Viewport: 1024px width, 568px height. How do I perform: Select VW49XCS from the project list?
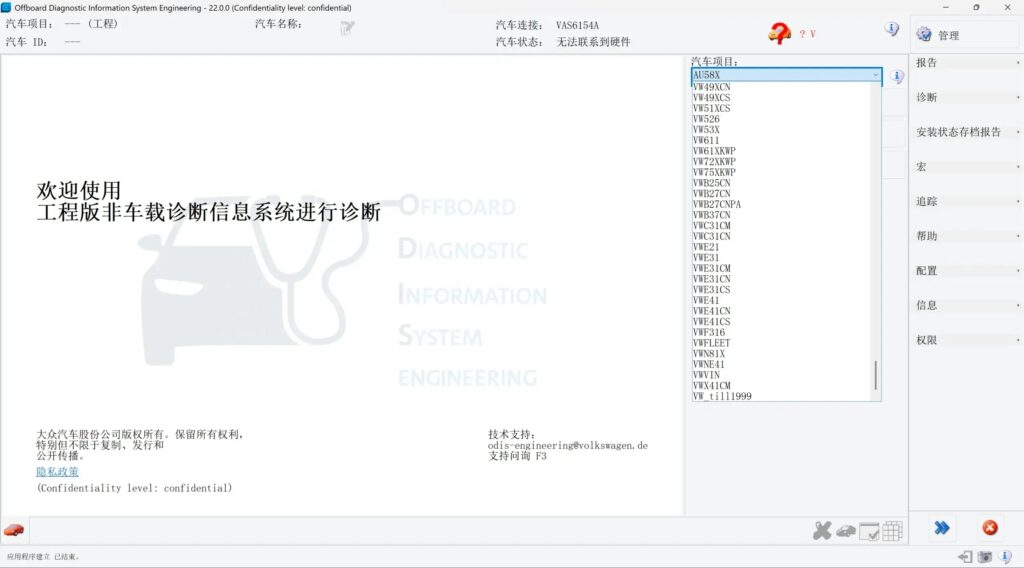click(781, 97)
